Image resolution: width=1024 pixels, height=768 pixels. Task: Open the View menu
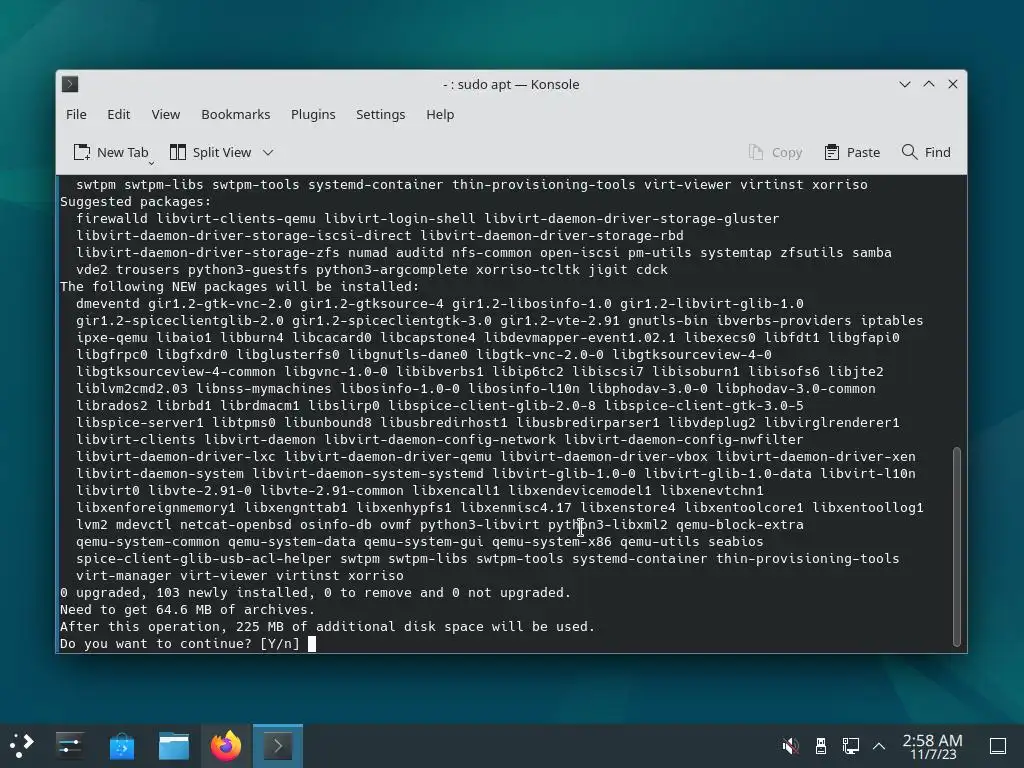point(165,114)
